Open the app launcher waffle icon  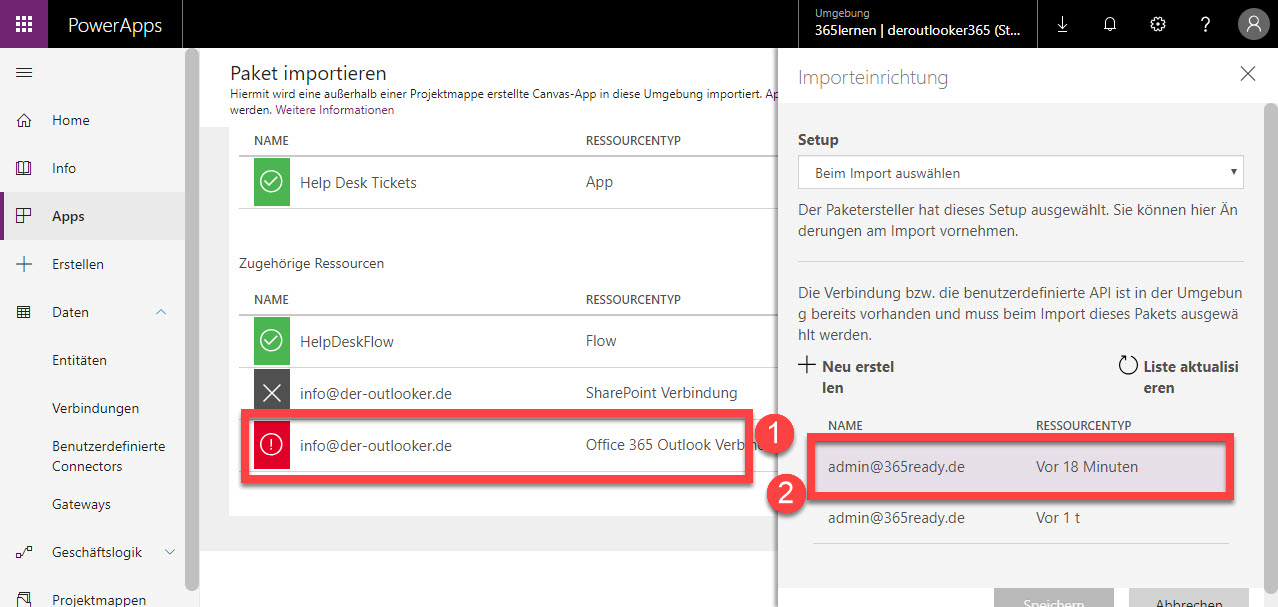pos(24,24)
